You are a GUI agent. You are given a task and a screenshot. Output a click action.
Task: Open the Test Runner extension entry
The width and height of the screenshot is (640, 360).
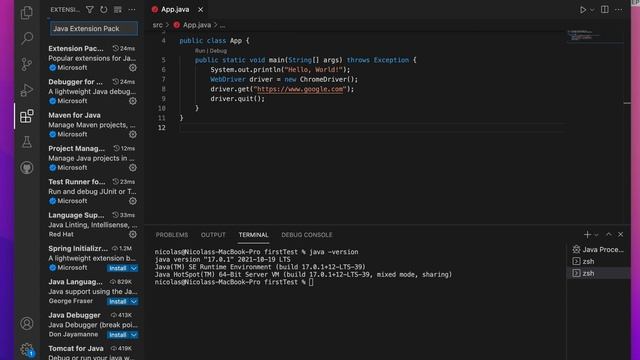(x=93, y=191)
